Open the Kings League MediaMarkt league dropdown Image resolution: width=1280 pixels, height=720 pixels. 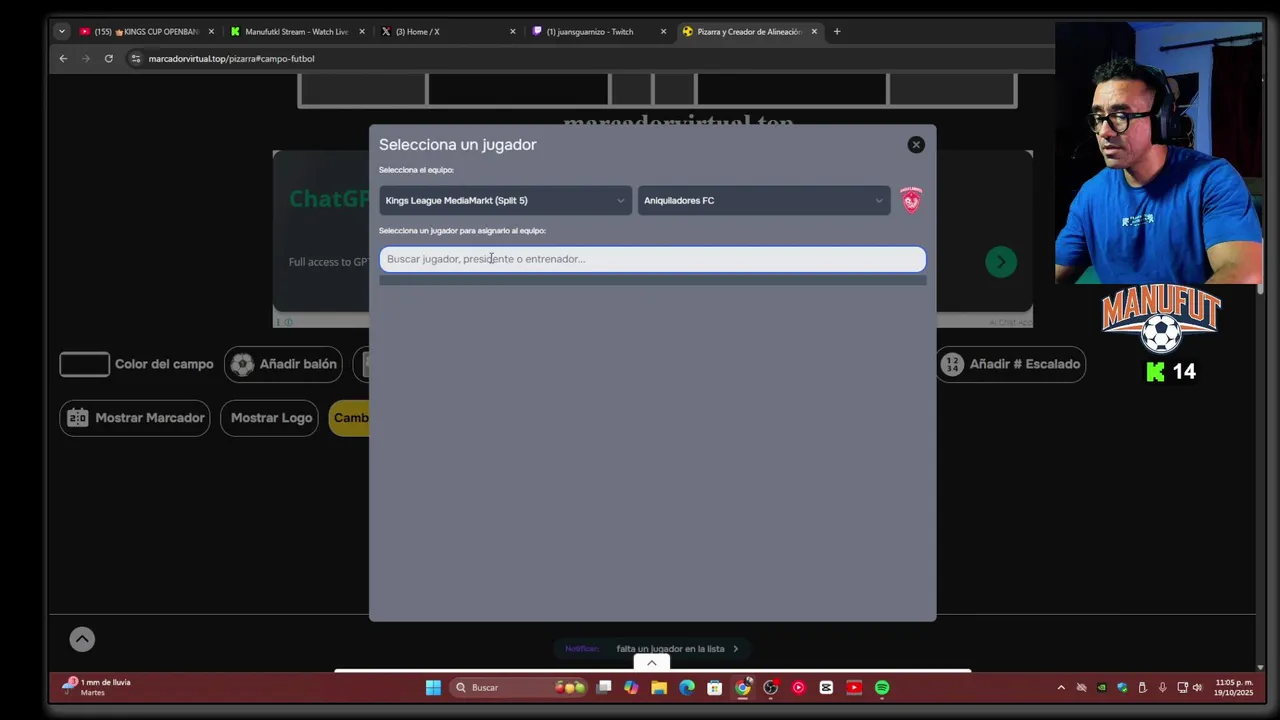[x=505, y=200]
